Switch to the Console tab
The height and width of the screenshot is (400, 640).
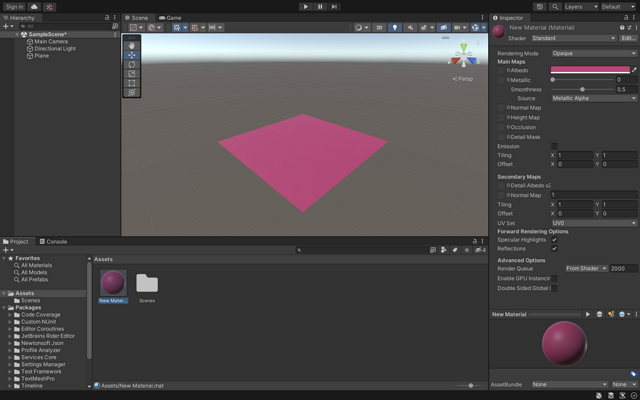tap(53, 242)
